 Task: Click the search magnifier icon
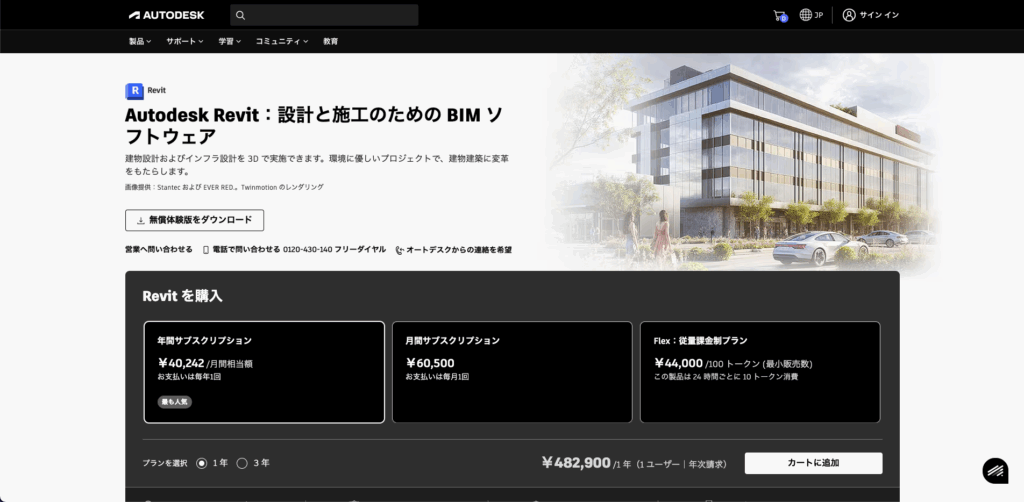pyautogui.click(x=240, y=15)
